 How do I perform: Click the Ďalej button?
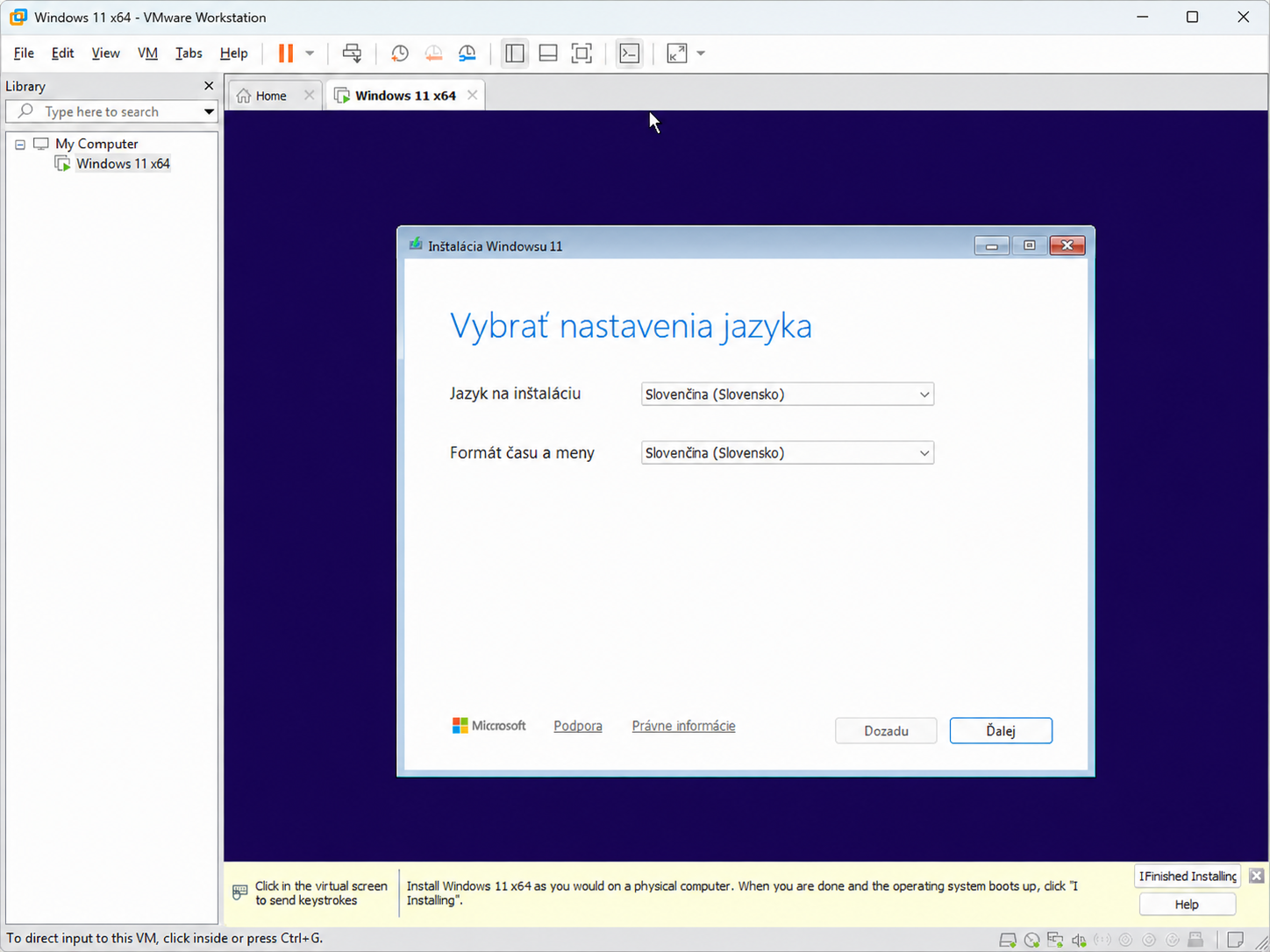tap(1001, 731)
